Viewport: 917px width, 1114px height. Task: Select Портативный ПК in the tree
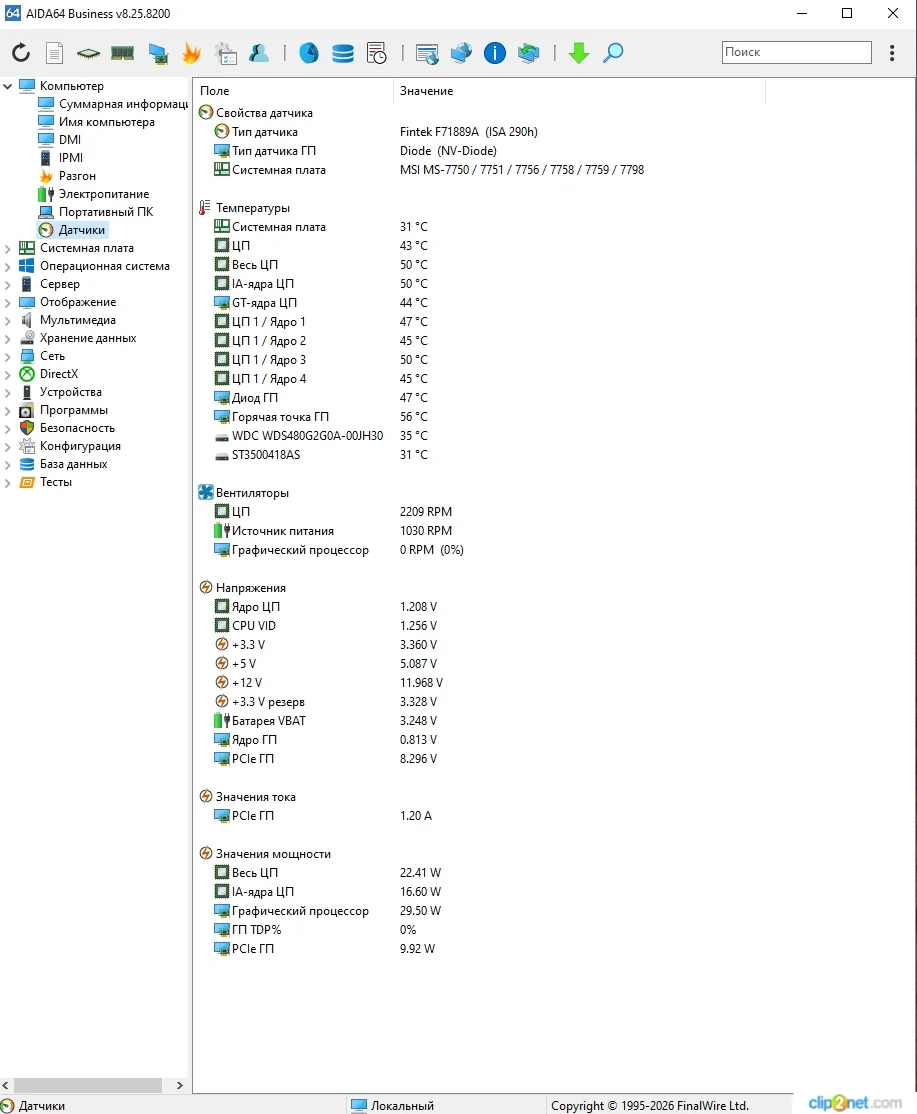pyautogui.click(x=96, y=212)
